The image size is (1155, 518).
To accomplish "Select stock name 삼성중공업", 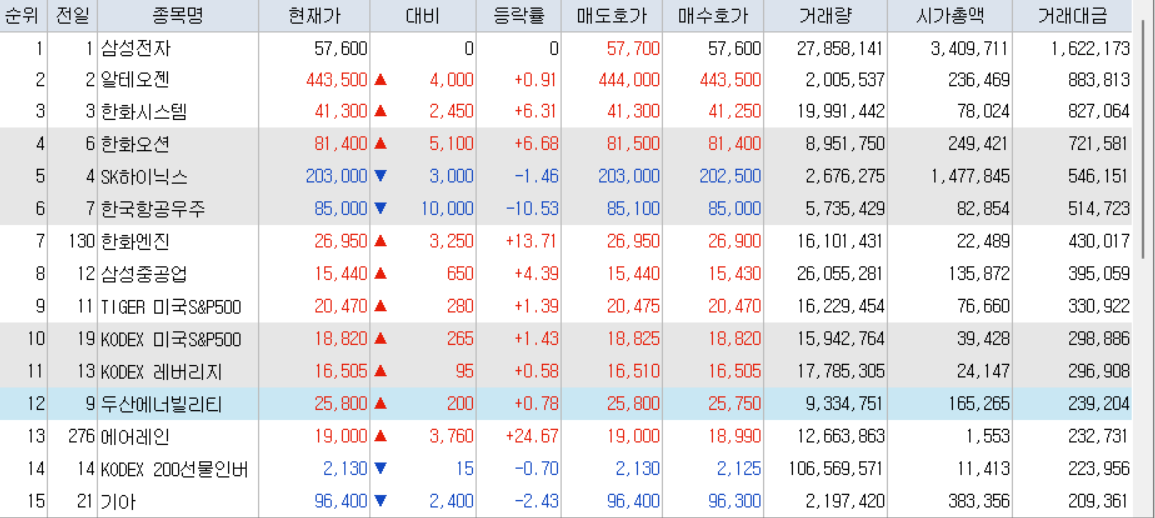I will click(146, 274).
